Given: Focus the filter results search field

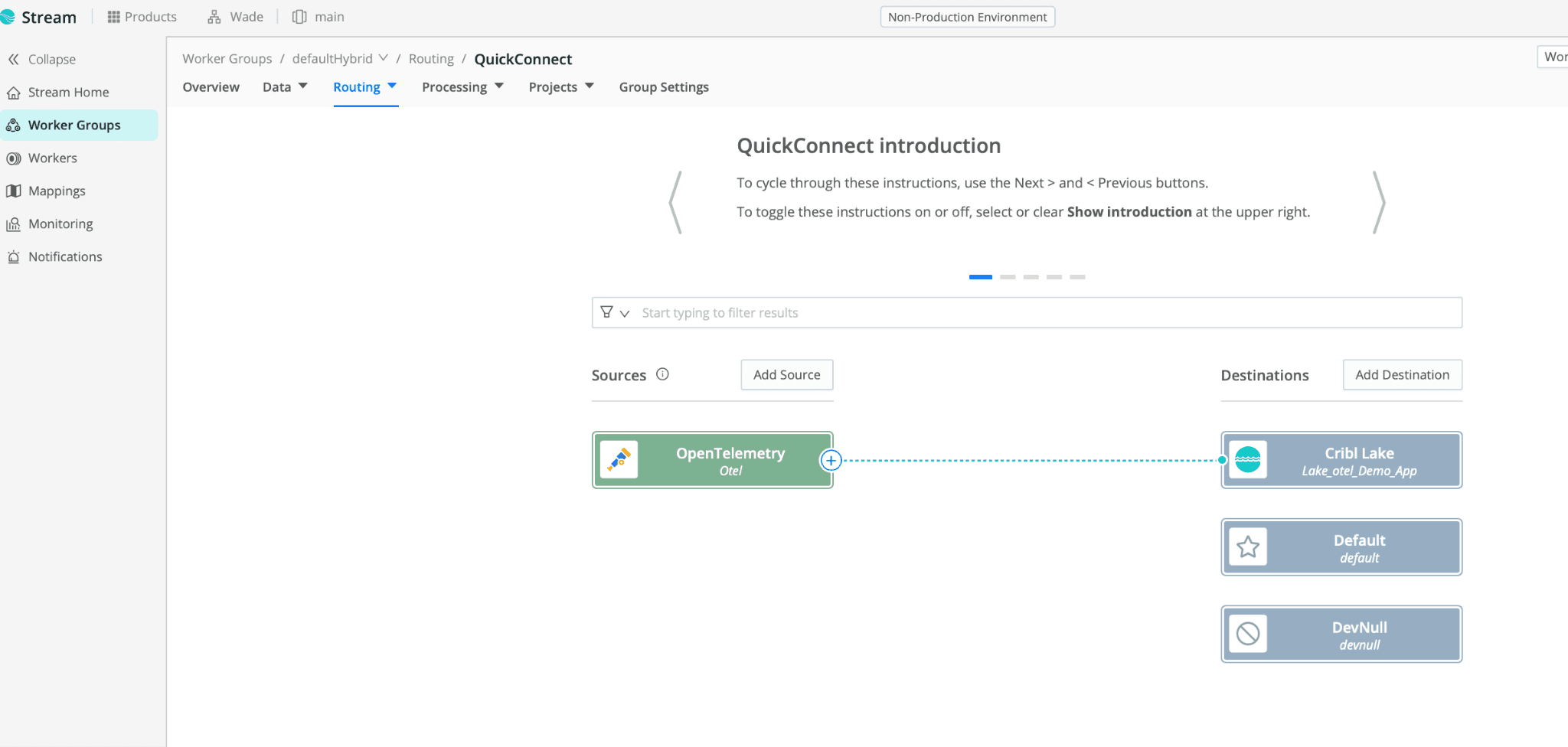Looking at the screenshot, I should [x=1041, y=313].
